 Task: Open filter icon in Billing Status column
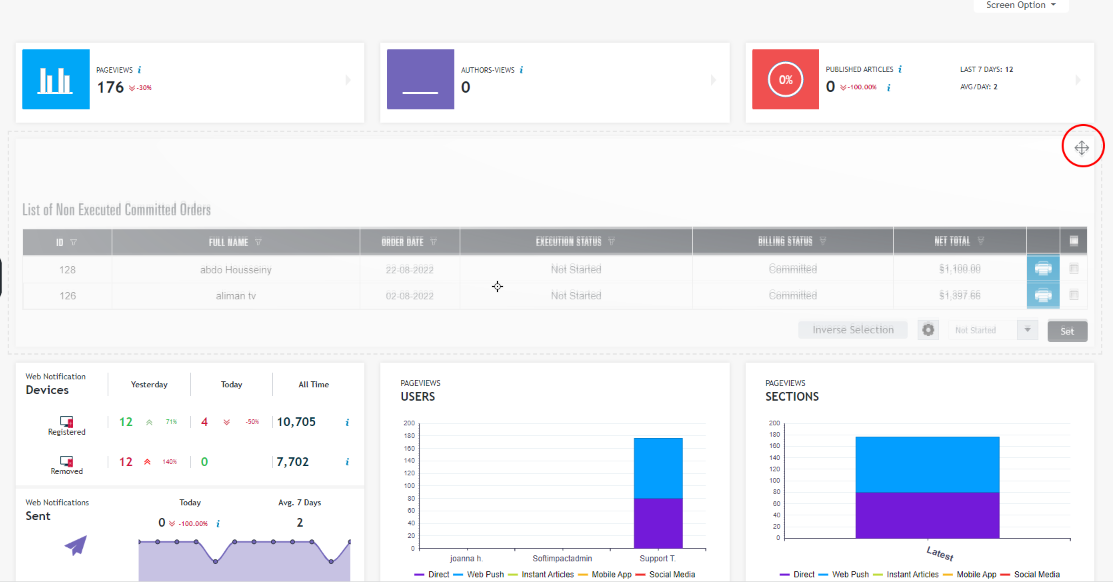[823, 241]
